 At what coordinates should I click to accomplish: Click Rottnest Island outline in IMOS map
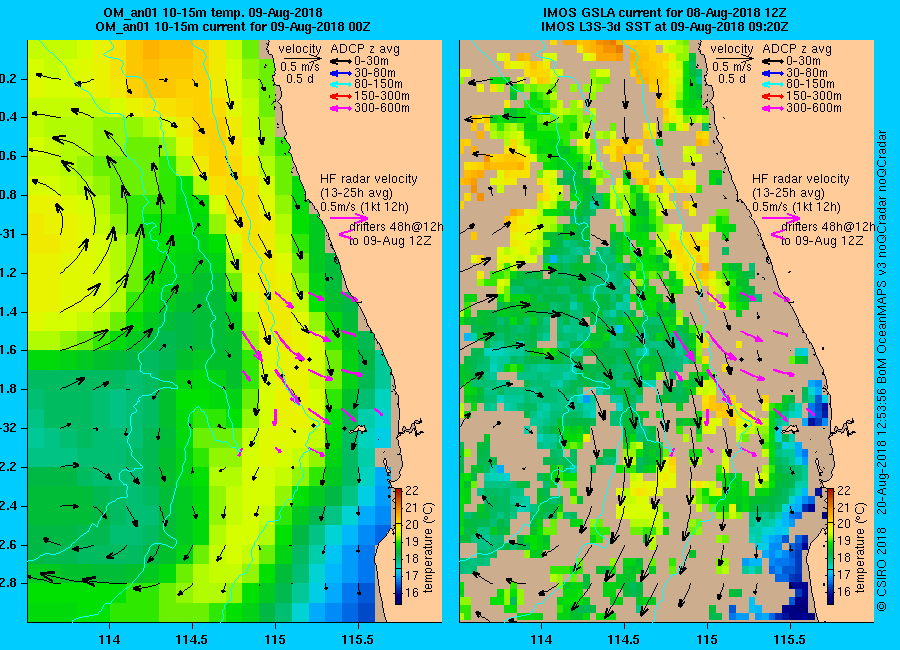(790, 429)
